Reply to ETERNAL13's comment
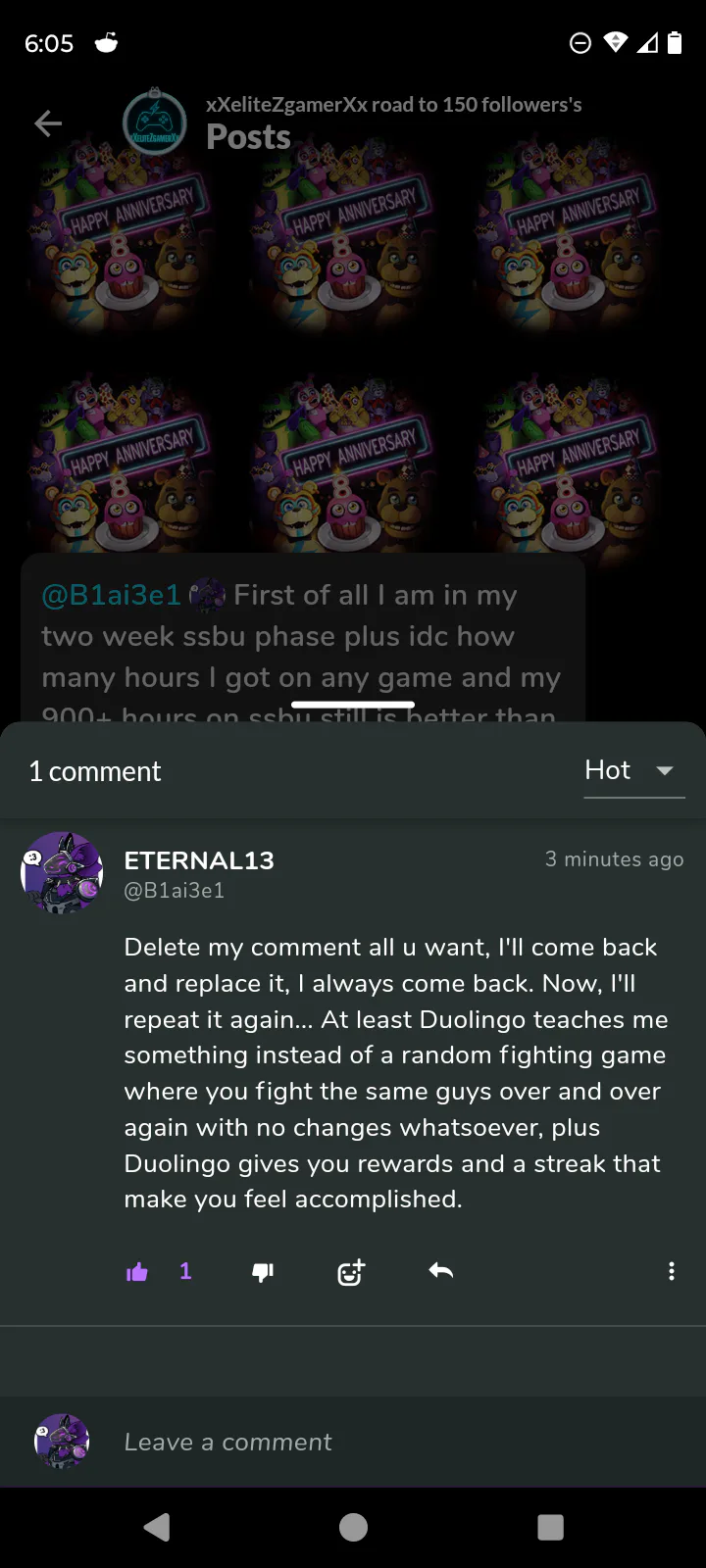Viewport: 706px width, 1568px height. [441, 1271]
